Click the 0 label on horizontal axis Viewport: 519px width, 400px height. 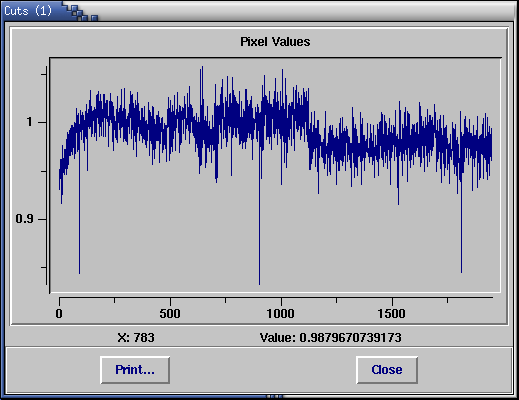point(59,314)
